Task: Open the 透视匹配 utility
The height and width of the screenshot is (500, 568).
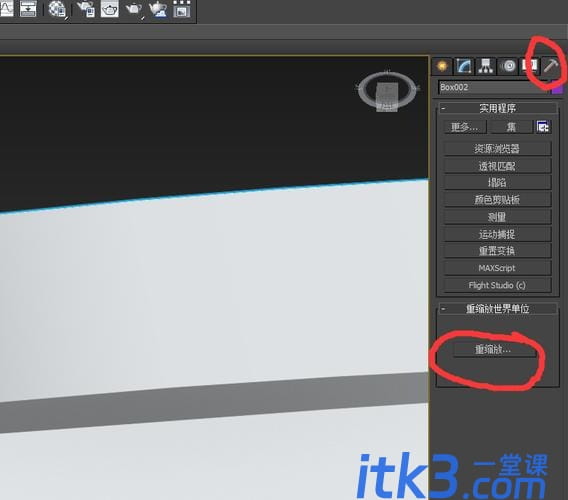Action: pyautogui.click(x=497, y=166)
